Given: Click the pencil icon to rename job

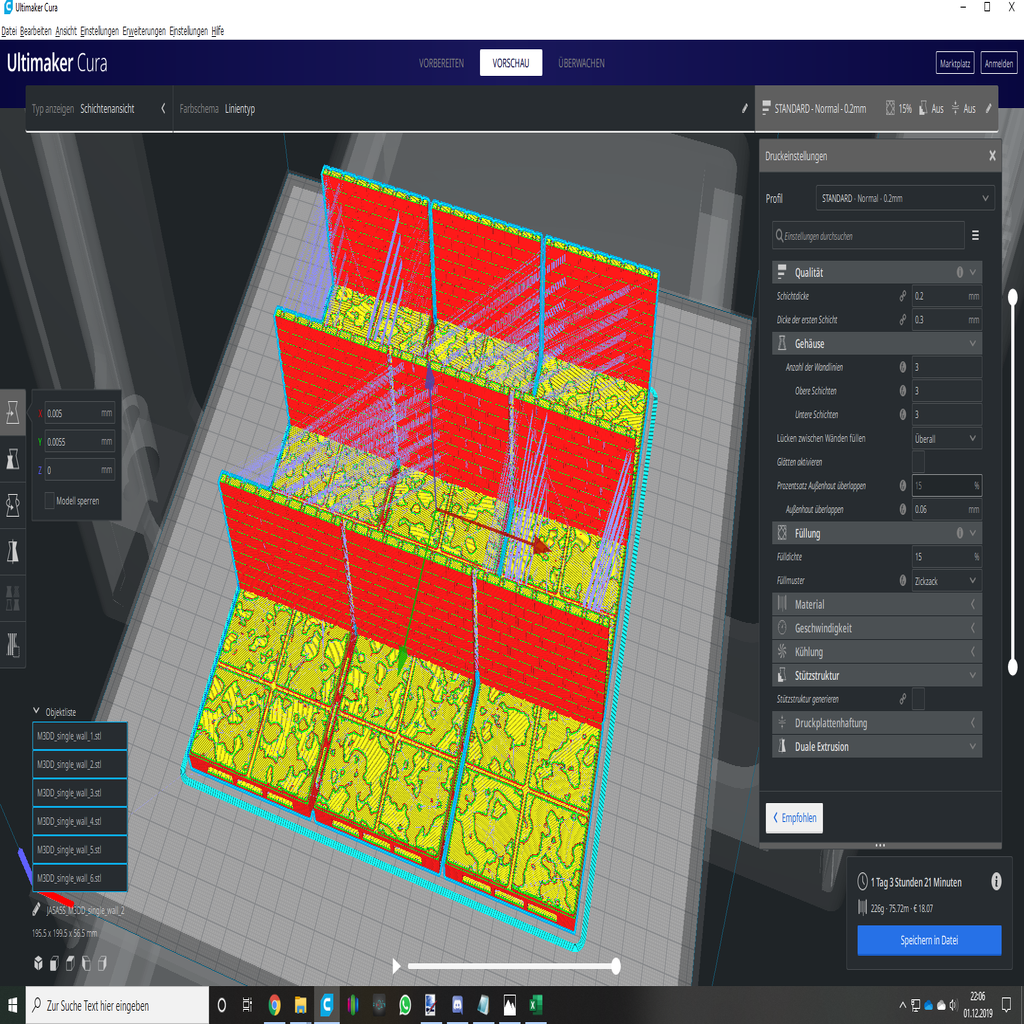Looking at the screenshot, I should click(x=37, y=909).
